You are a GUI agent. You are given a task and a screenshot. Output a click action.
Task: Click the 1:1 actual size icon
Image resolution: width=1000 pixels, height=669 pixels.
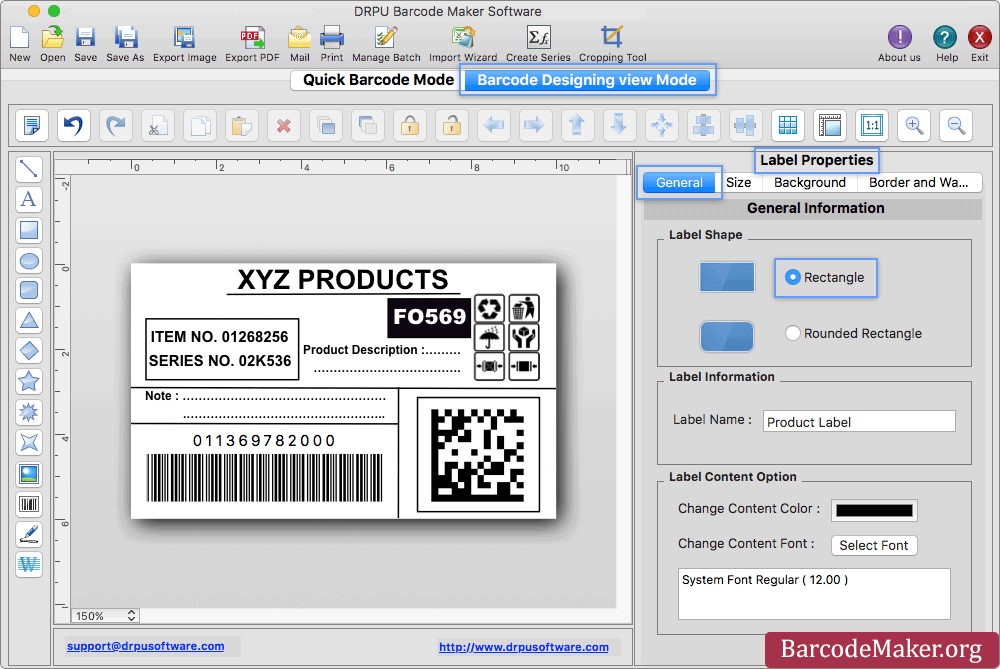pyautogui.click(x=872, y=125)
